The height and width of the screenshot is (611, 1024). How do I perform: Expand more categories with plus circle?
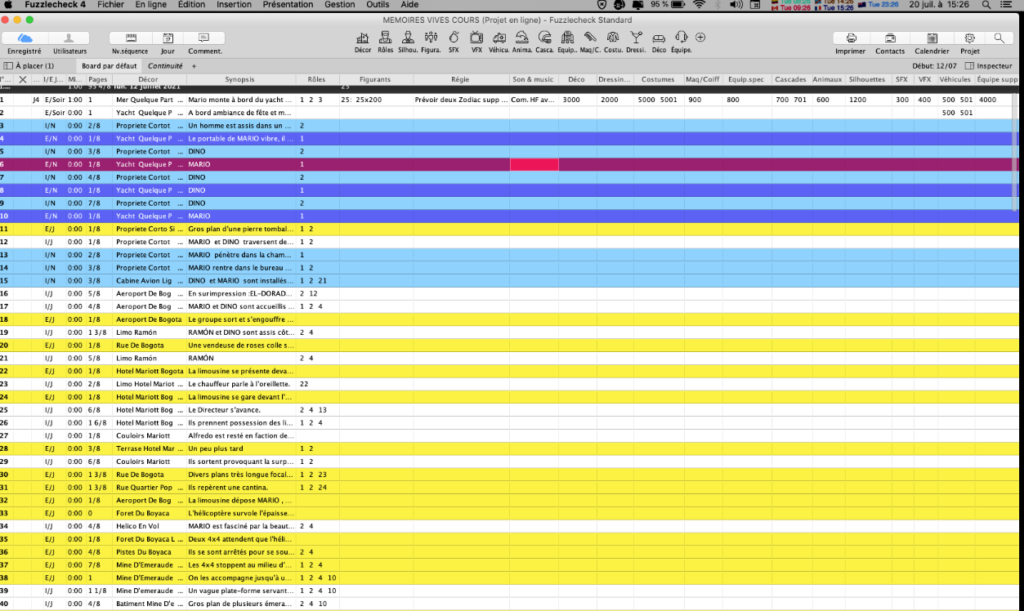[700, 38]
